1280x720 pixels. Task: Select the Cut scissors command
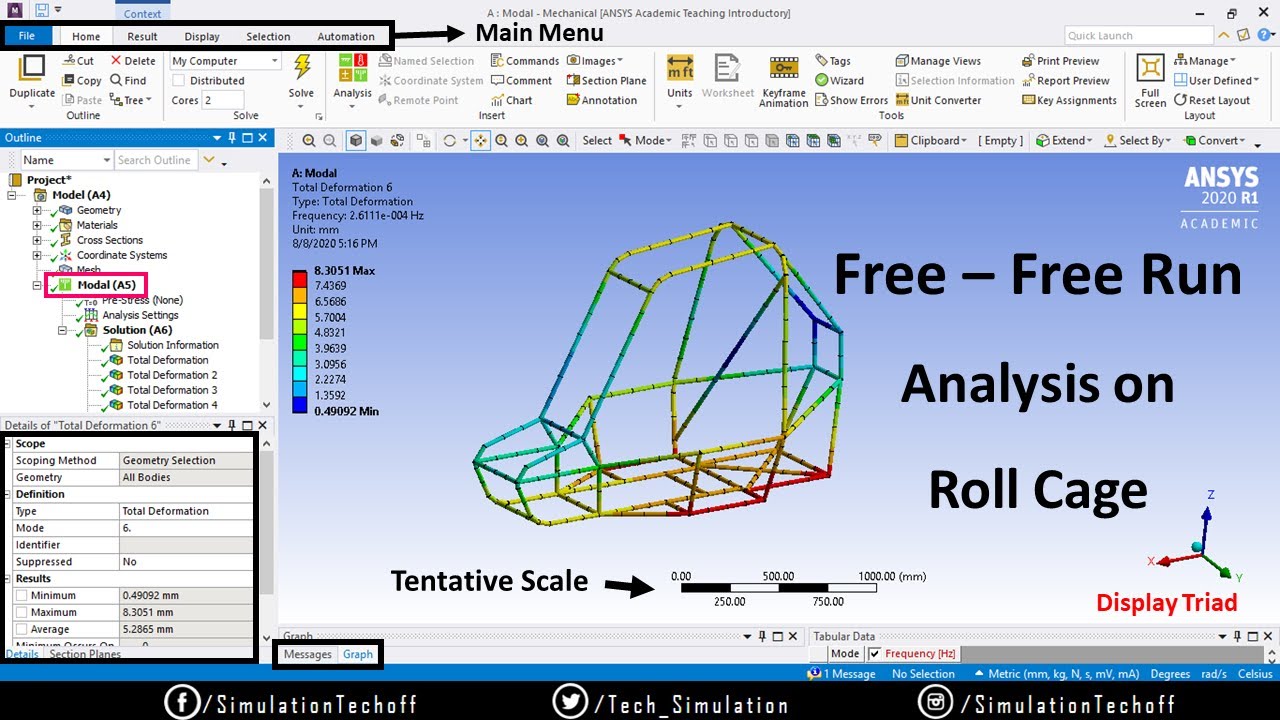[78, 61]
